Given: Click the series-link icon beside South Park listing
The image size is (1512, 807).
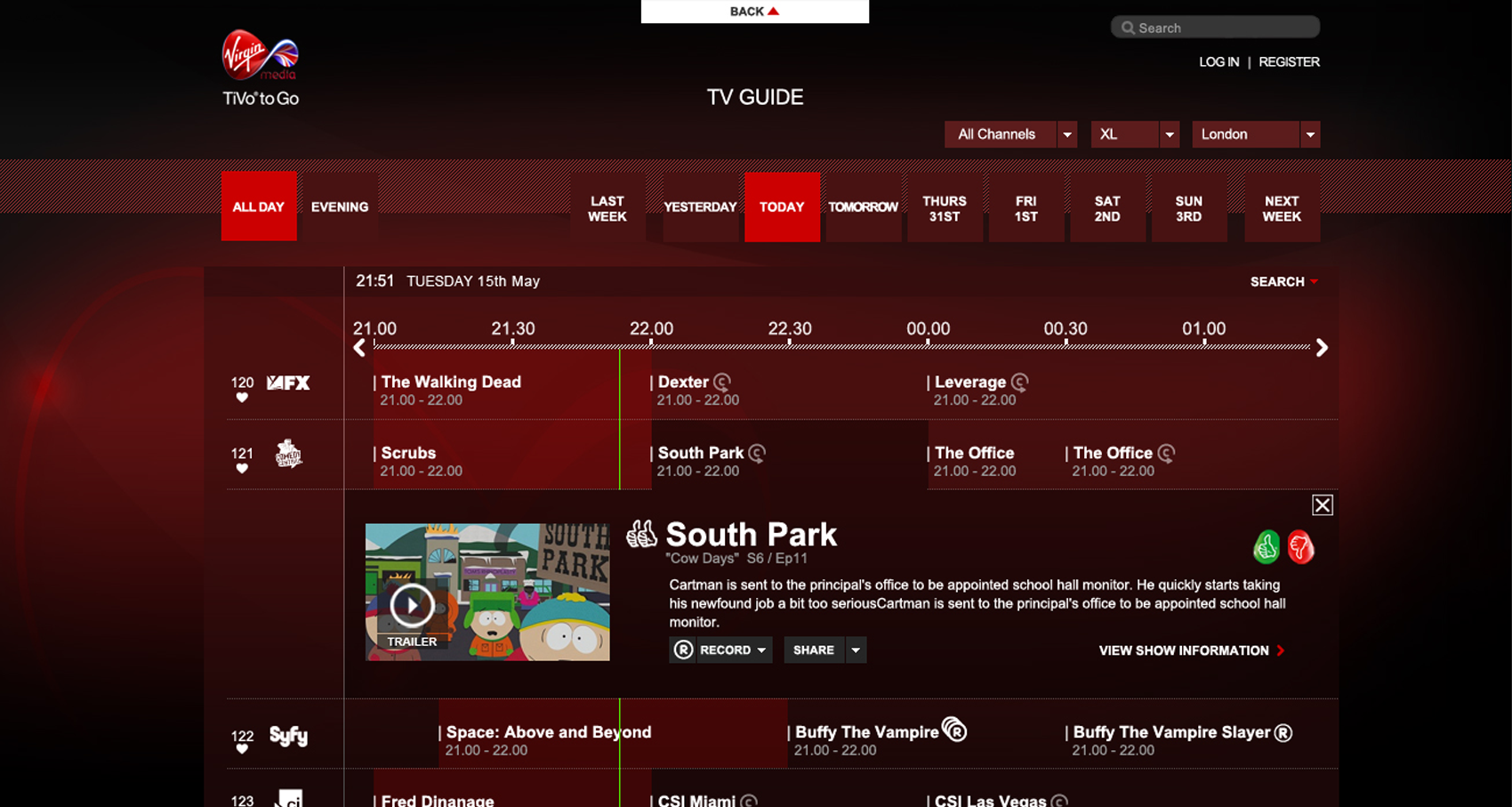Looking at the screenshot, I should point(757,453).
